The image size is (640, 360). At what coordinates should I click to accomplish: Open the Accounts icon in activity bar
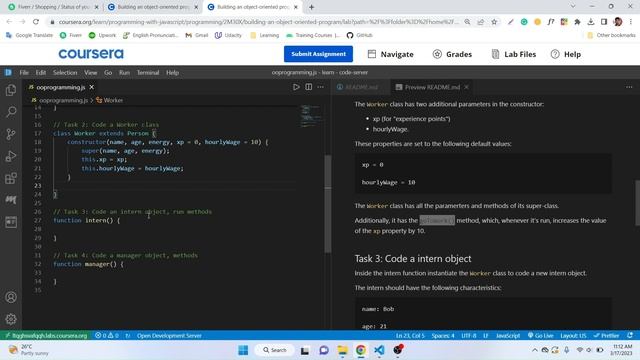(11, 297)
